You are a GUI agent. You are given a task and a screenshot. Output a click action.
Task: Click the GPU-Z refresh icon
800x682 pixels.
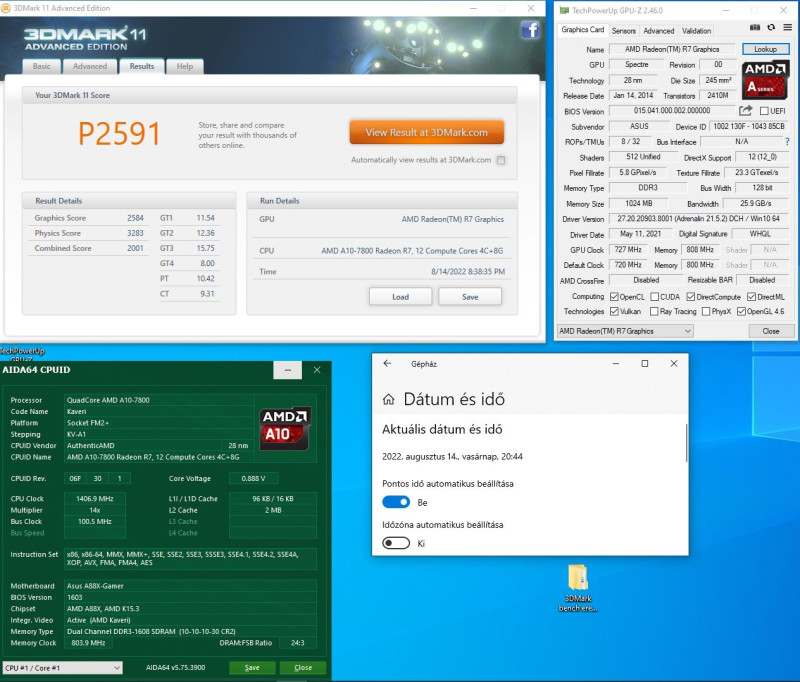click(771, 28)
